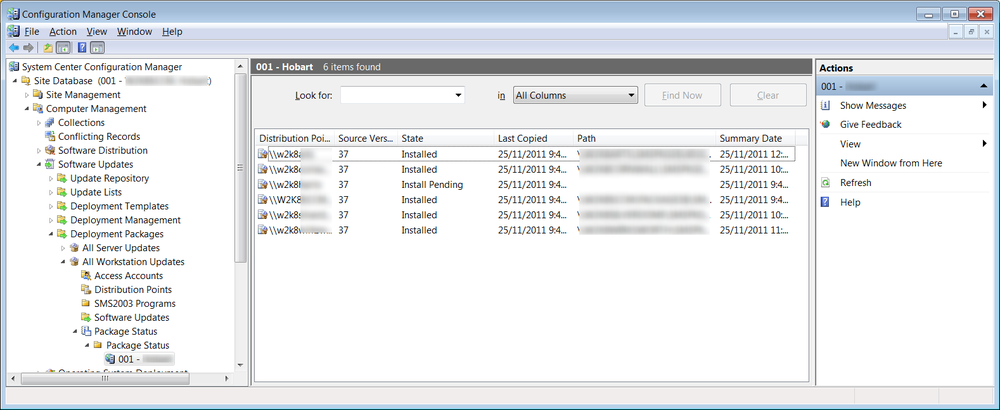Viewport: 1000px width, 410px height.
Task: Click the Computer Management node icon
Action: (x=38, y=109)
